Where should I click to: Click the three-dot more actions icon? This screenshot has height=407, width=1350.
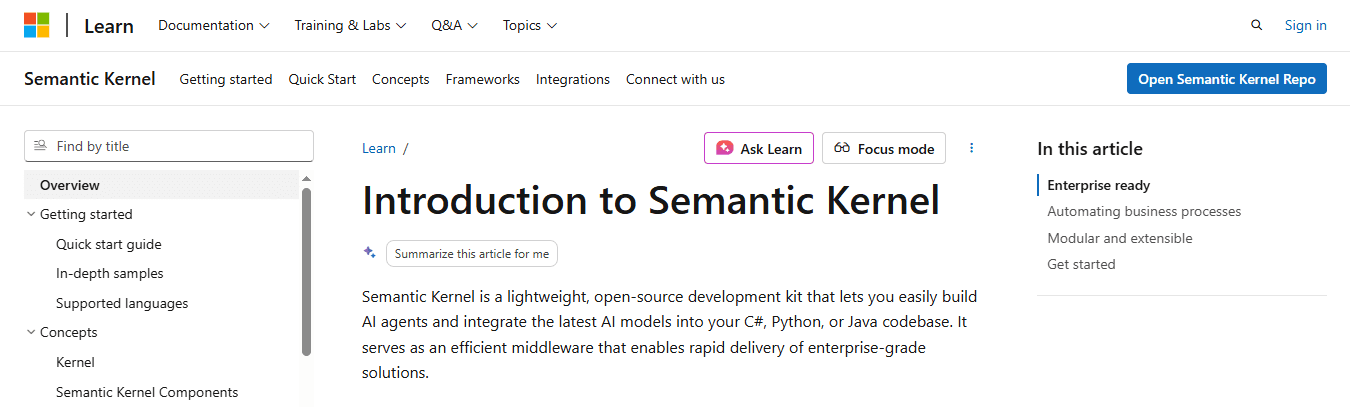coord(971,148)
